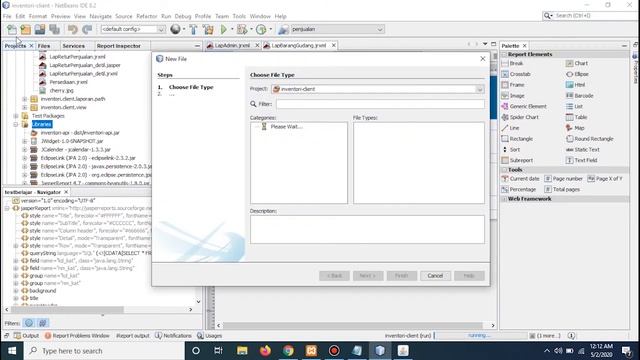Open the Tools menu
Image resolution: width=640 pixels, height=360 pixels.
pos(239,16)
